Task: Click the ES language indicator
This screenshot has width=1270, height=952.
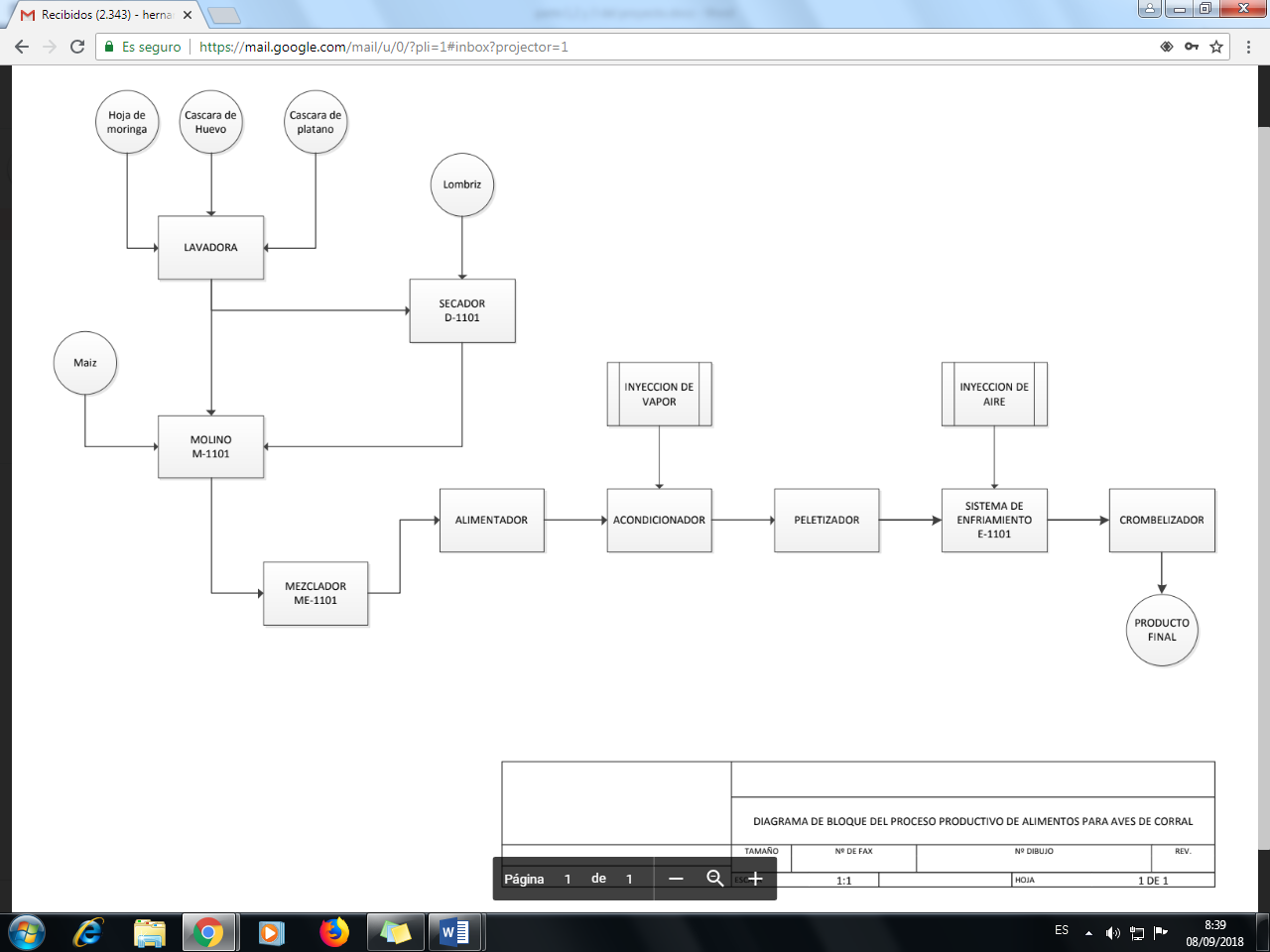Action: pyautogui.click(x=1062, y=930)
